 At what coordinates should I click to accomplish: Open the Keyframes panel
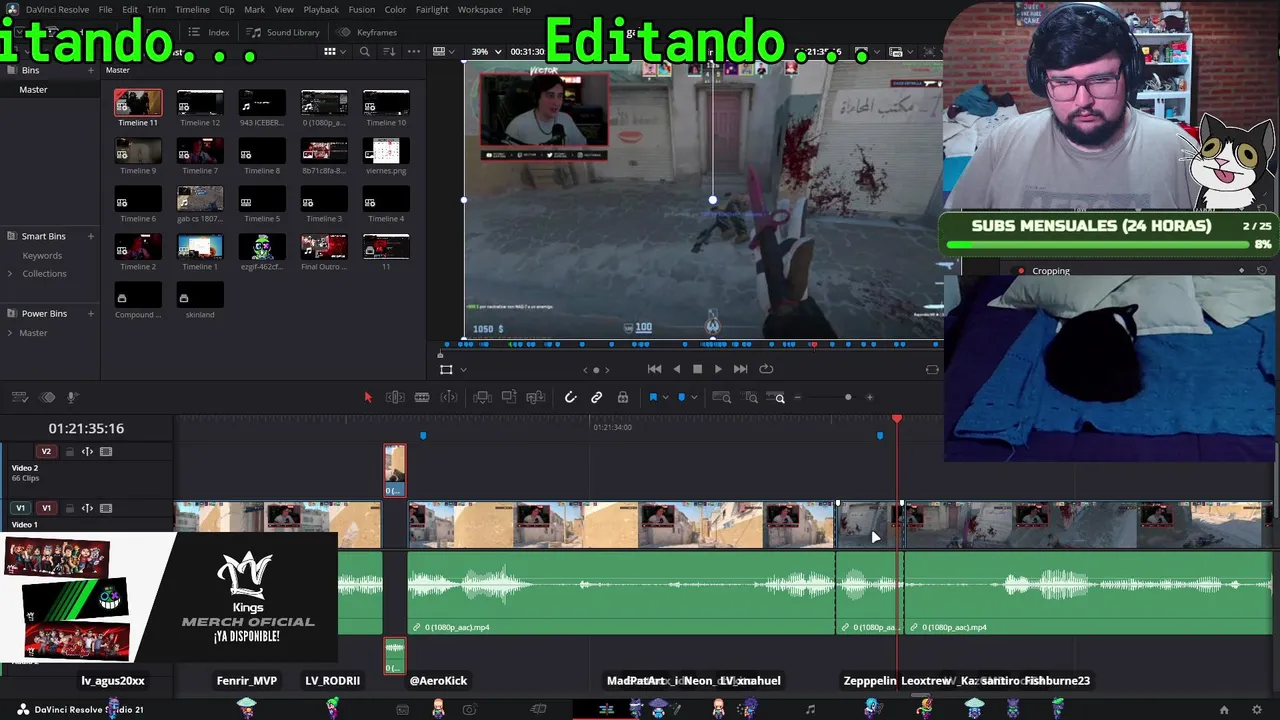point(367,32)
